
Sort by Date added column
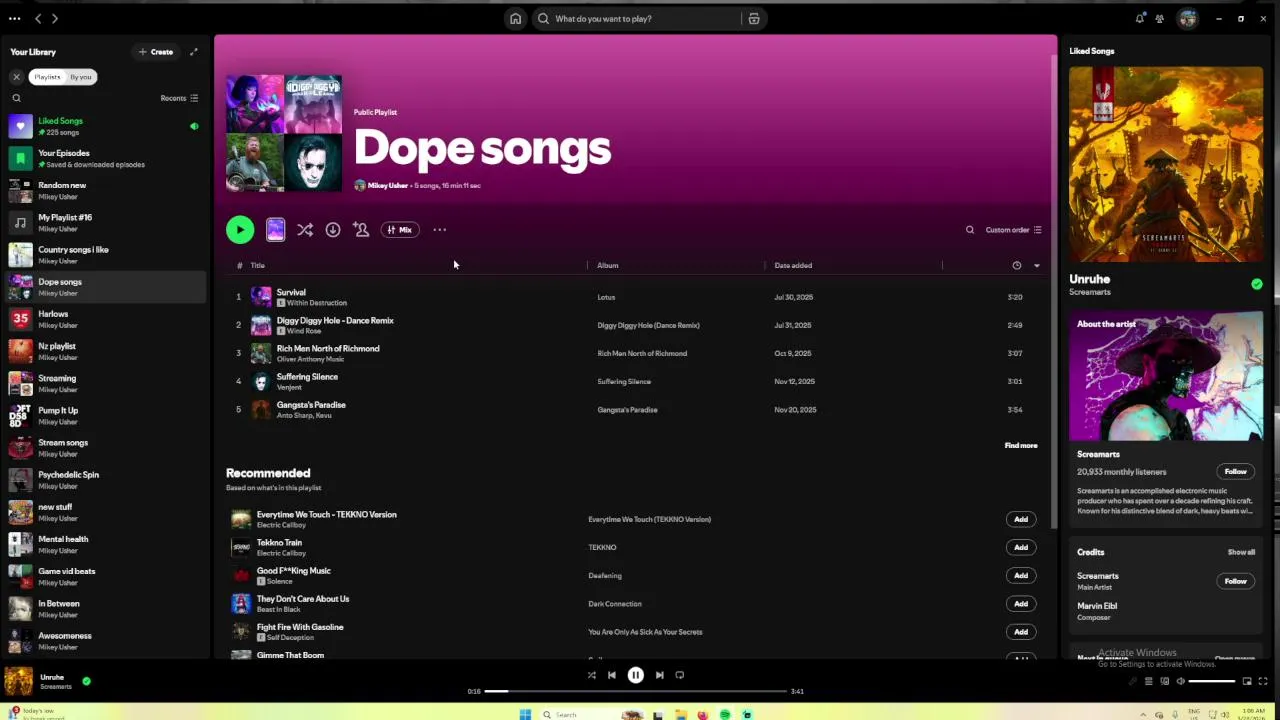(793, 265)
